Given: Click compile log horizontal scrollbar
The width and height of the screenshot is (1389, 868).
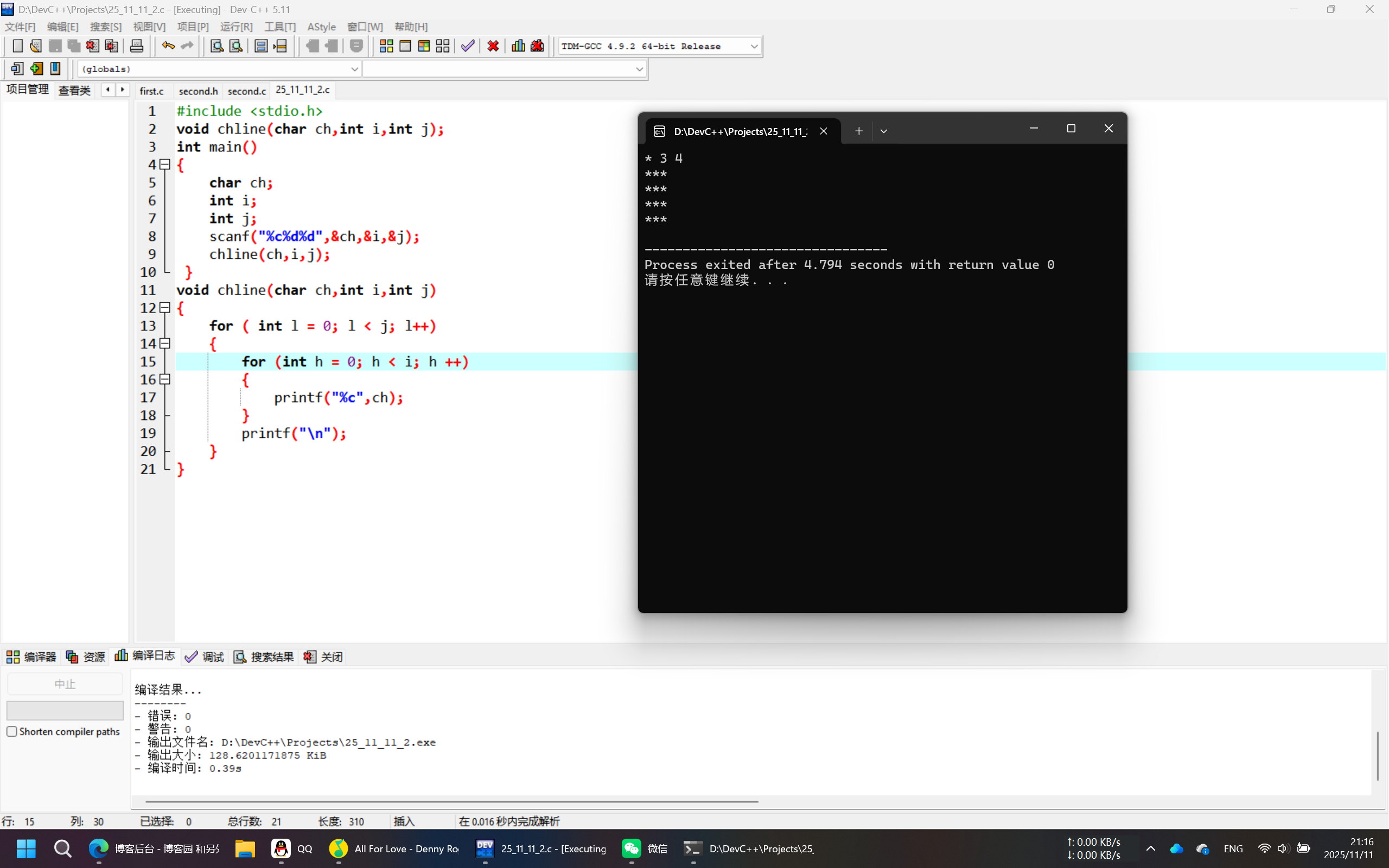Looking at the screenshot, I should [452, 801].
